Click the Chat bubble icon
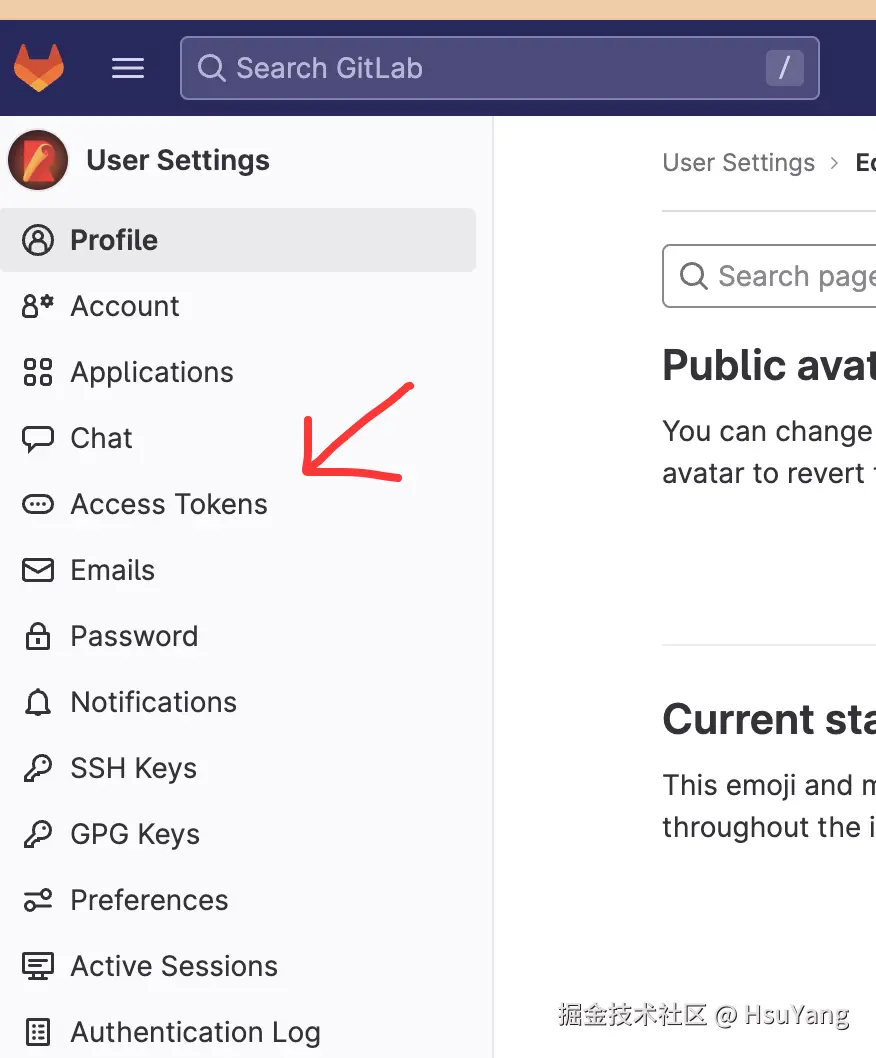Screen dimensions: 876x1058 [x=38, y=438]
